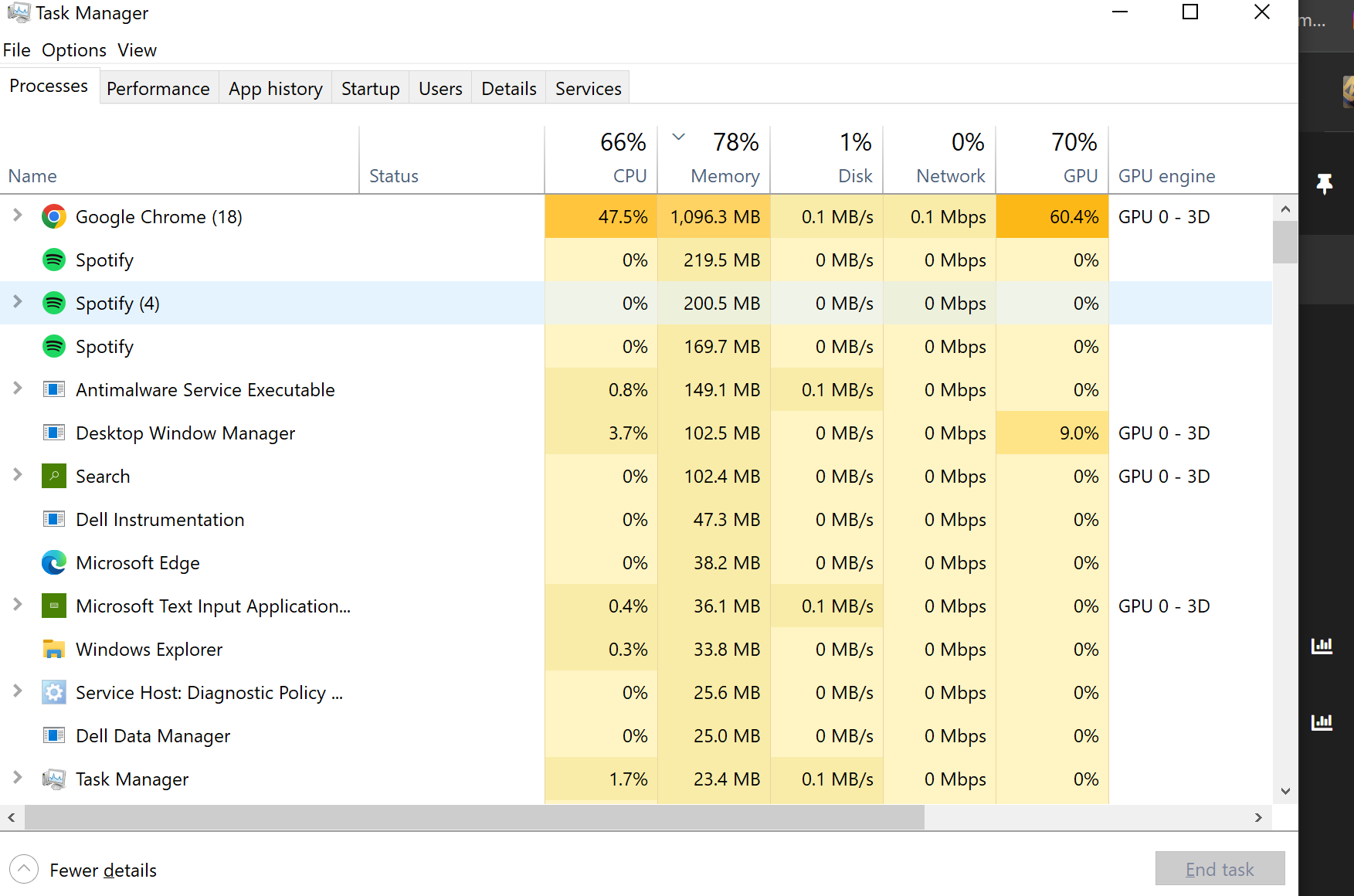The height and width of the screenshot is (896, 1354).
Task: Go to the Users tab
Action: (x=440, y=89)
